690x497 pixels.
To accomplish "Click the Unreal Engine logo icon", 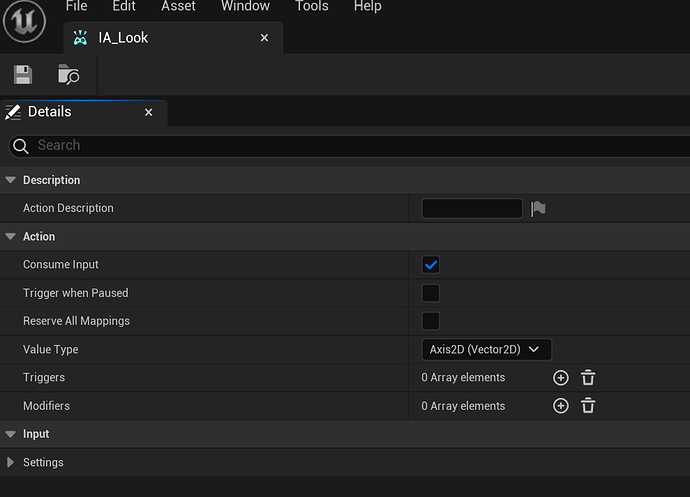I will pyautogui.click(x=23, y=22).
